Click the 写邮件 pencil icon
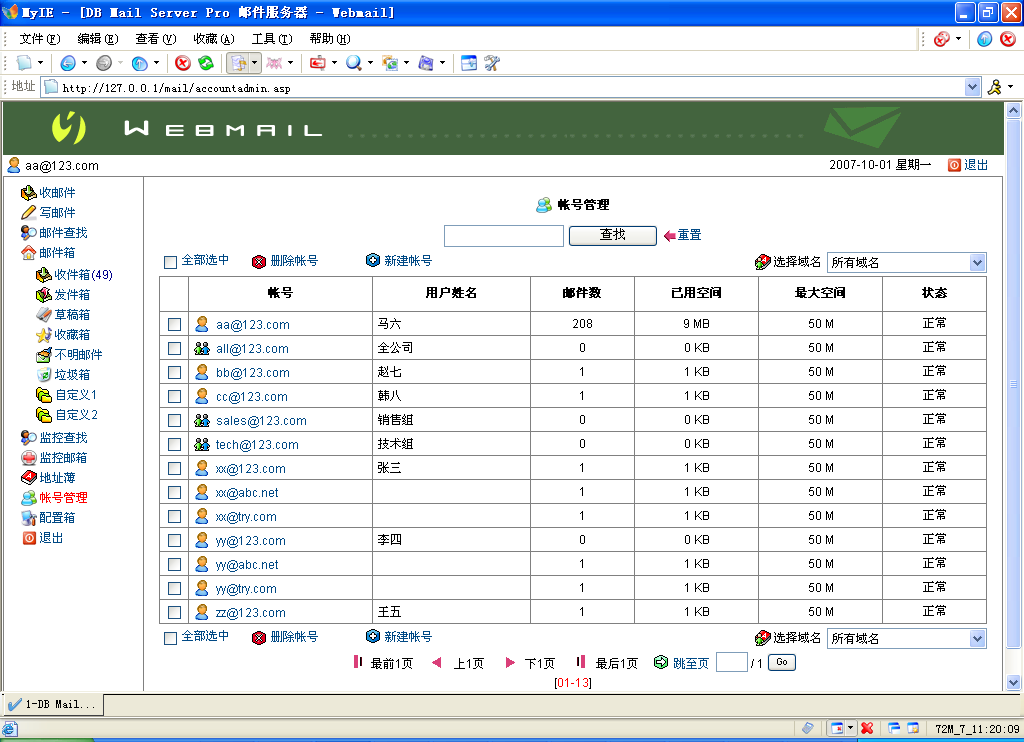The image size is (1024, 742). click(28, 212)
